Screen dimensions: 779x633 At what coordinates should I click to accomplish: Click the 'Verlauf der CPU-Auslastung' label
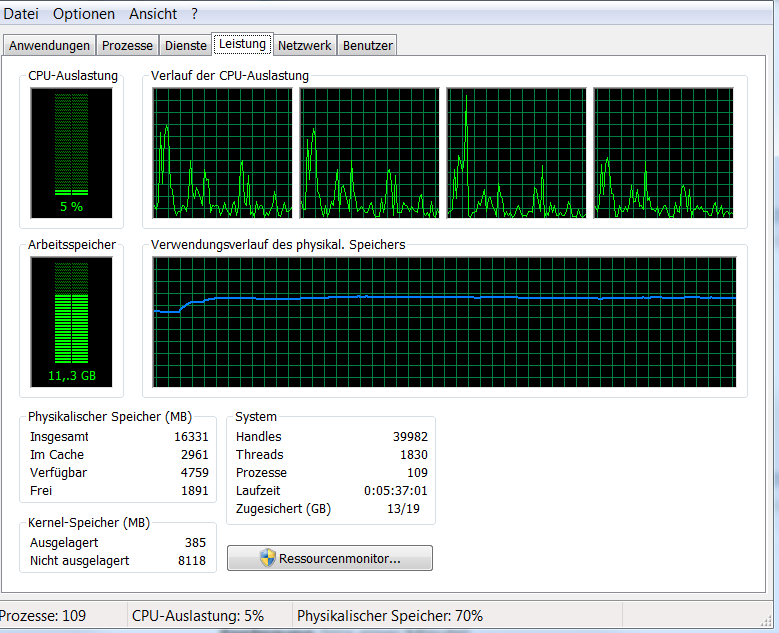(230, 76)
